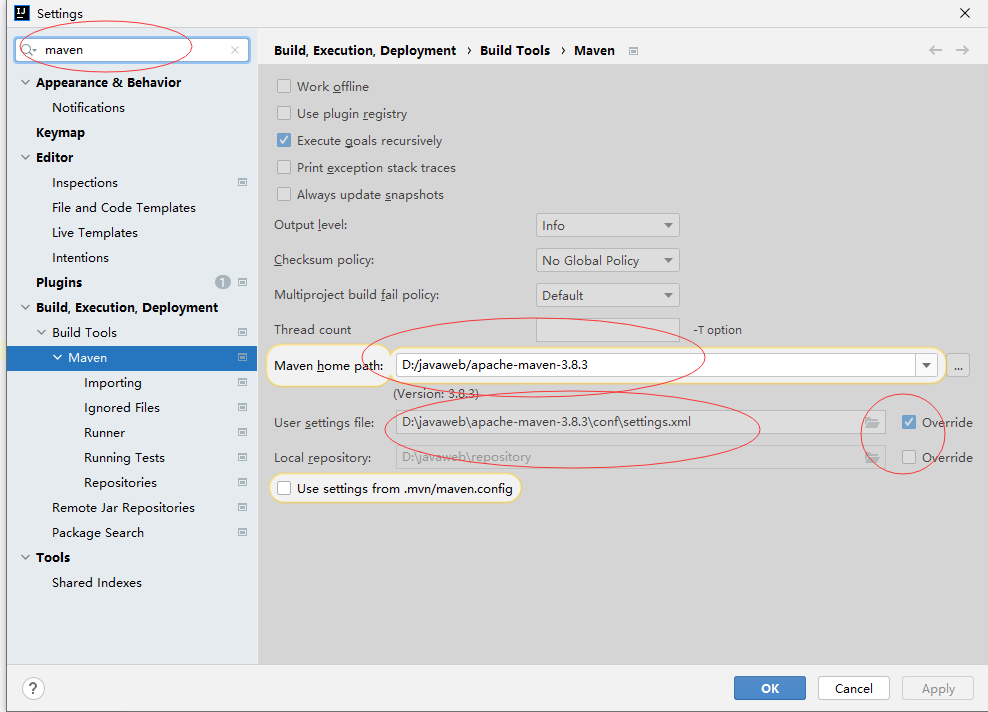Enable Use plugin registry checkbox
The width and height of the screenshot is (988, 712).
click(284, 113)
